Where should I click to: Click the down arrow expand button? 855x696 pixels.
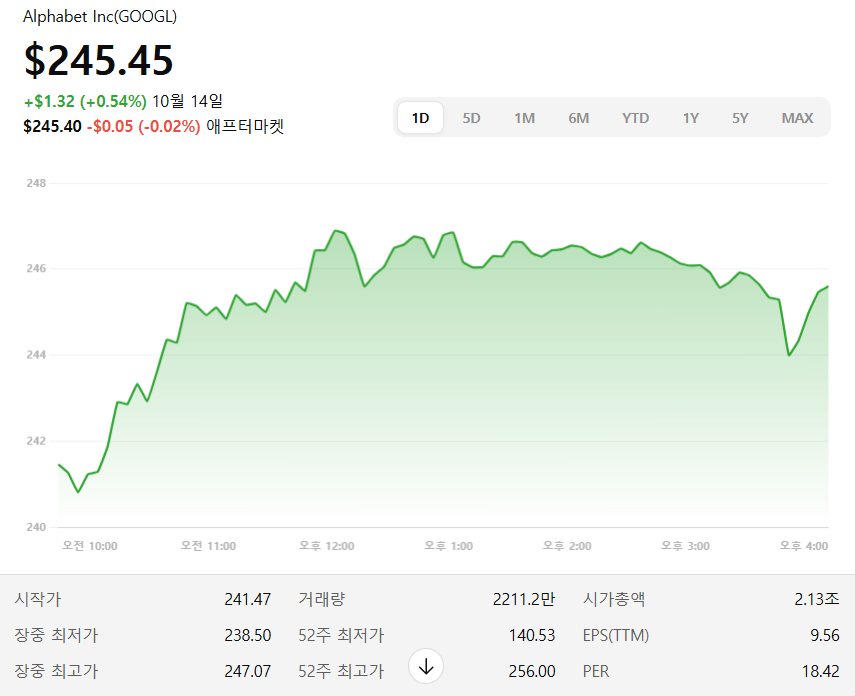coord(426,666)
